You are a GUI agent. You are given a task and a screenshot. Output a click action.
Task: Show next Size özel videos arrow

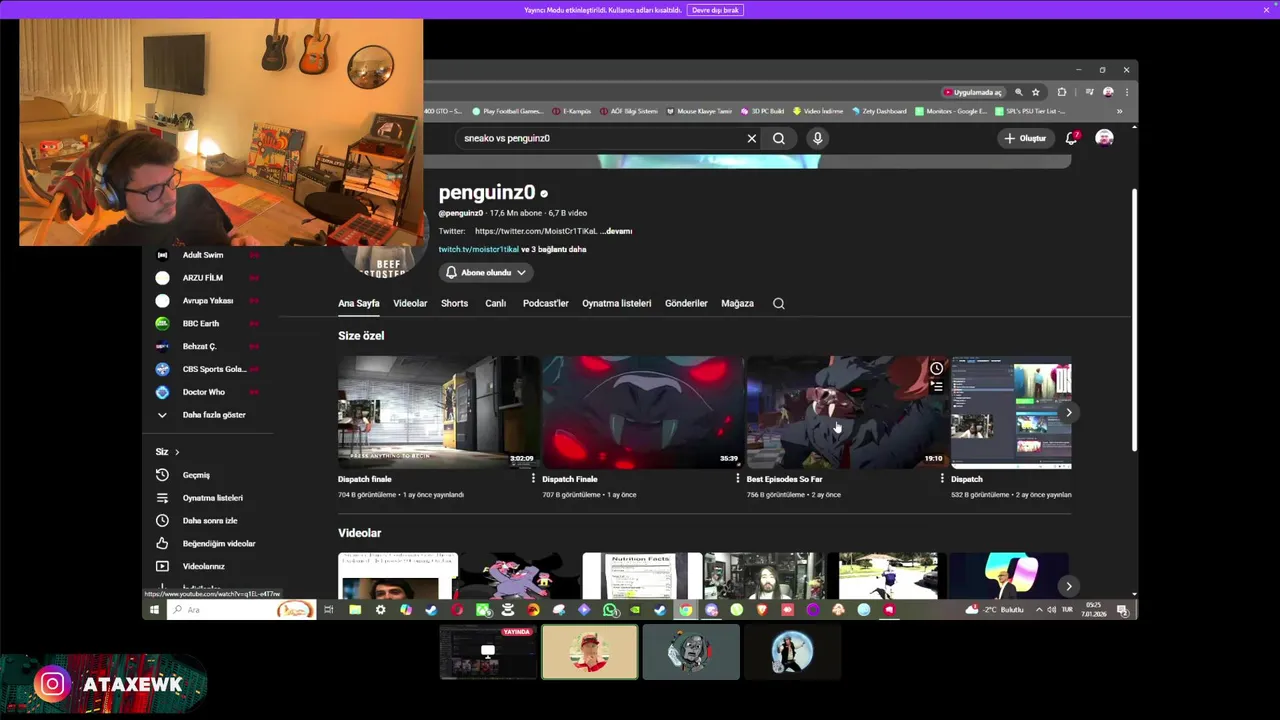[x=1068, y=412]
